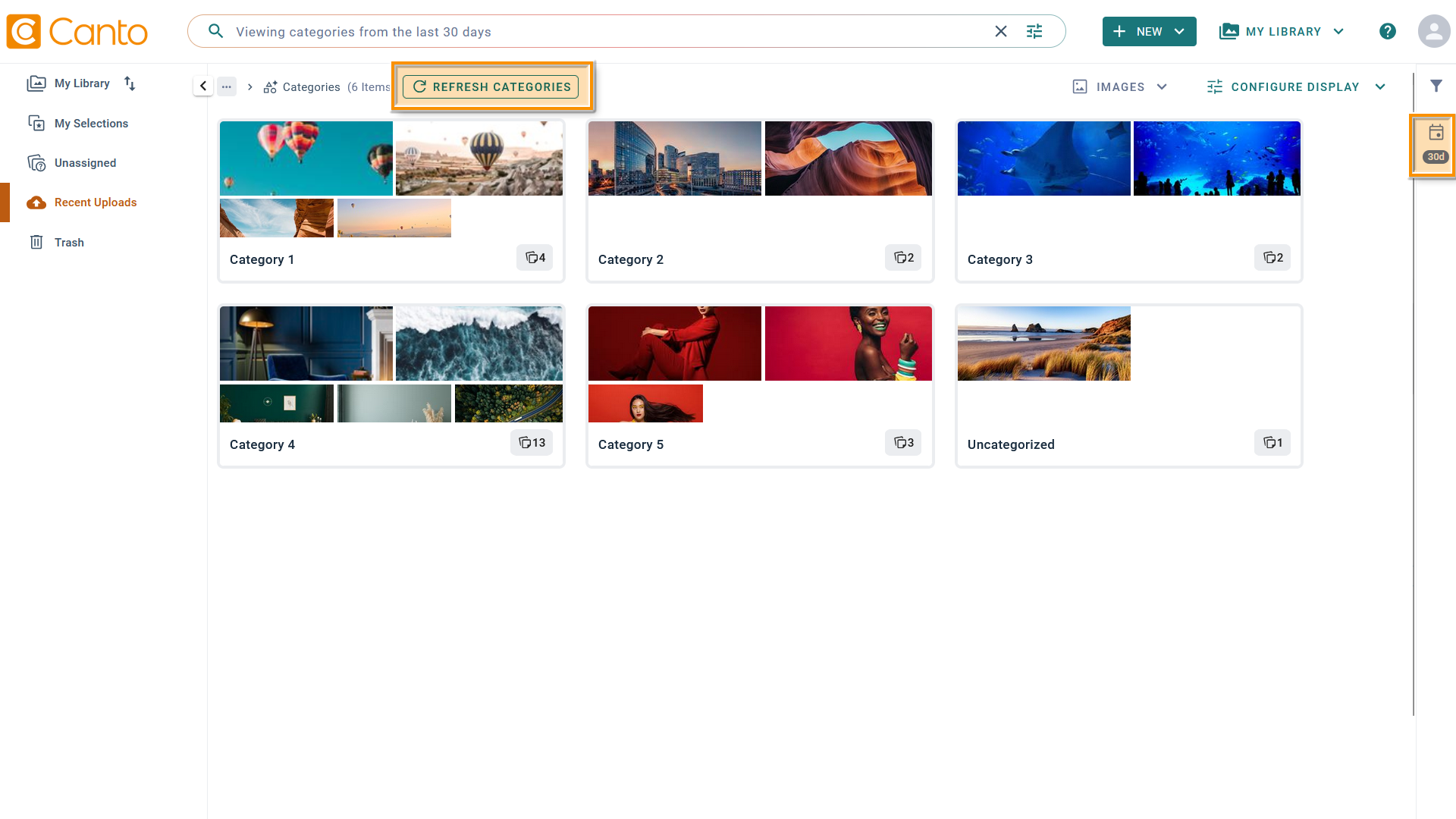
Task: Open advanced search filter sliders icon
Action: tap(1034, 32)
